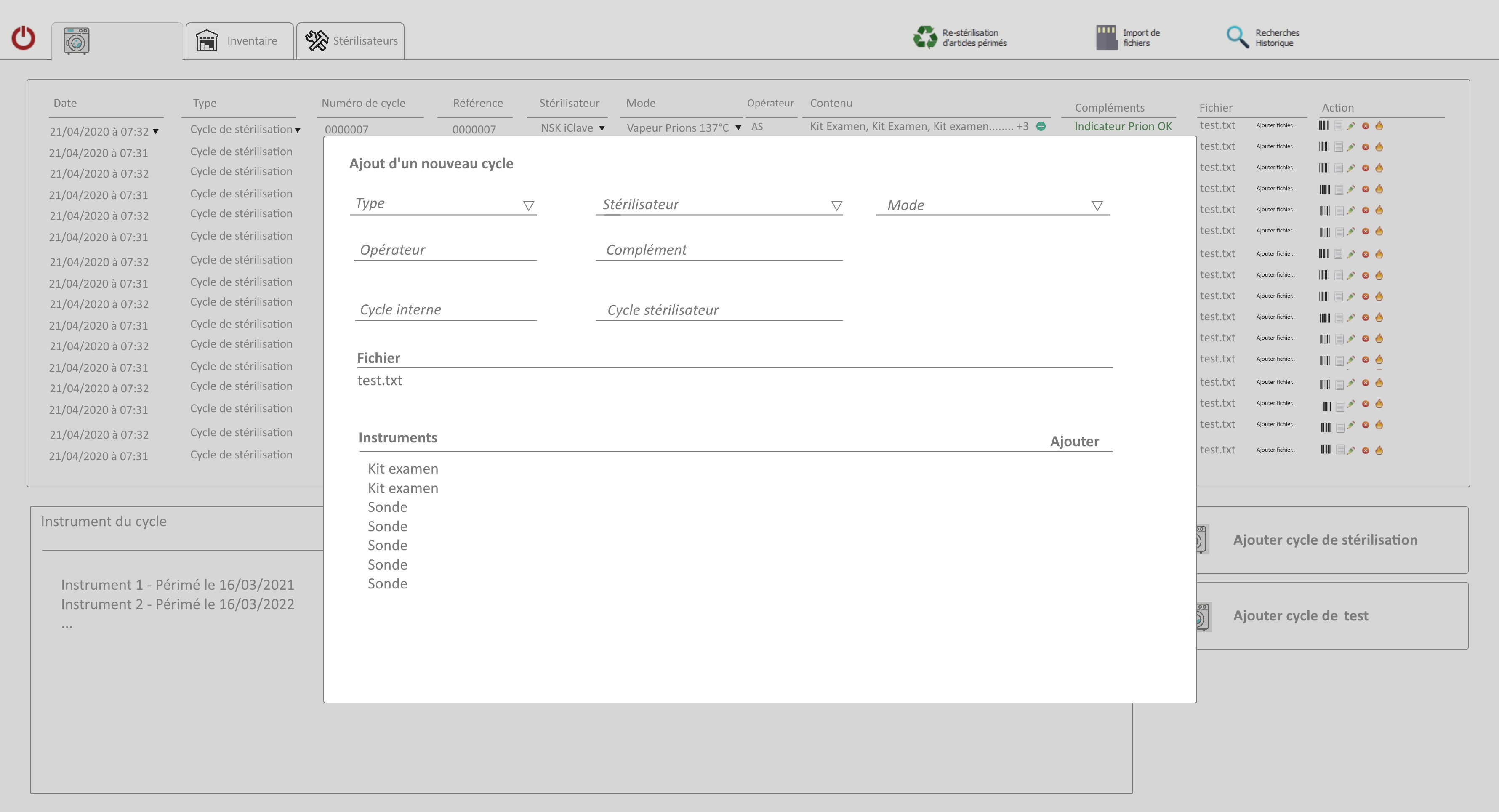Click washer icon beside Ajouter cycle de test
Screen dimensions: 1499x812
[x=1204, y=617]
